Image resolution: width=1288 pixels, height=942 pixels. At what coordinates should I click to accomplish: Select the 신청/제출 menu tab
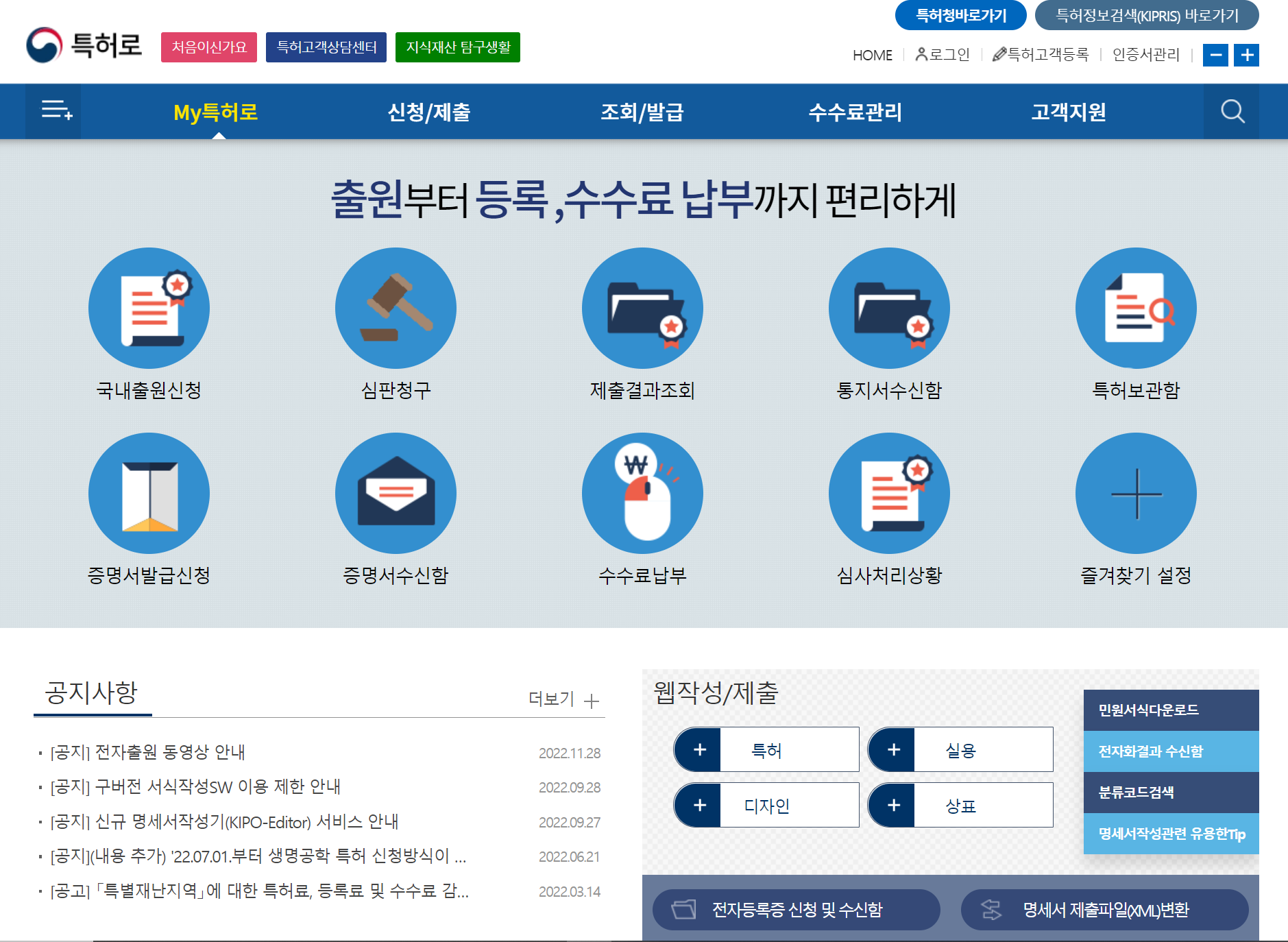pyautogui.click(x=429, y=112)
